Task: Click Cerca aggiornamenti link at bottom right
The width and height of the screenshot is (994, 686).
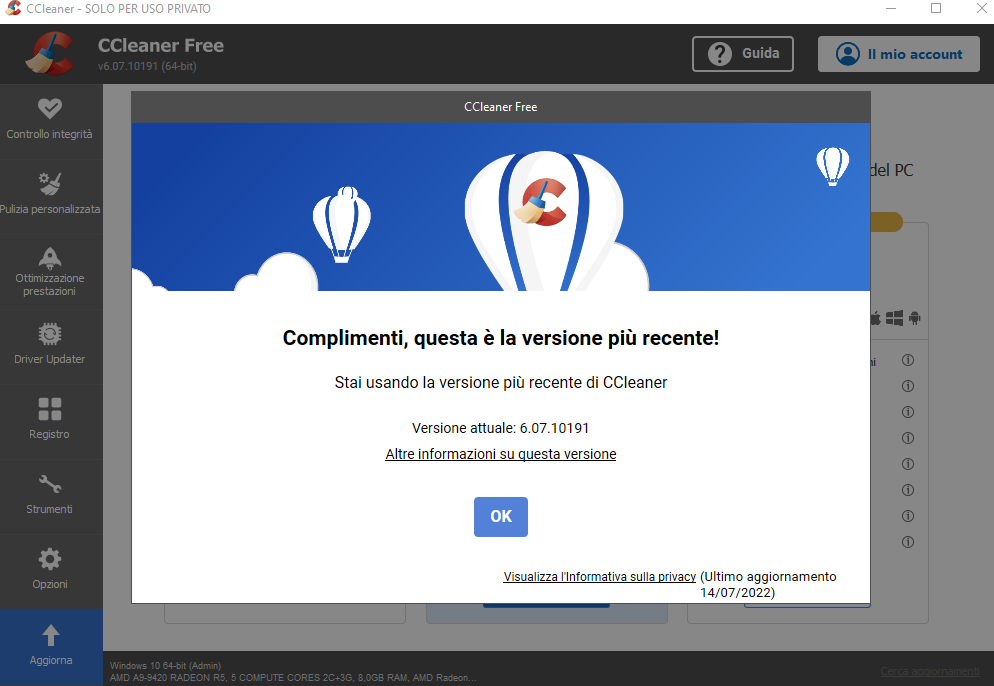Action: [929, 671]
